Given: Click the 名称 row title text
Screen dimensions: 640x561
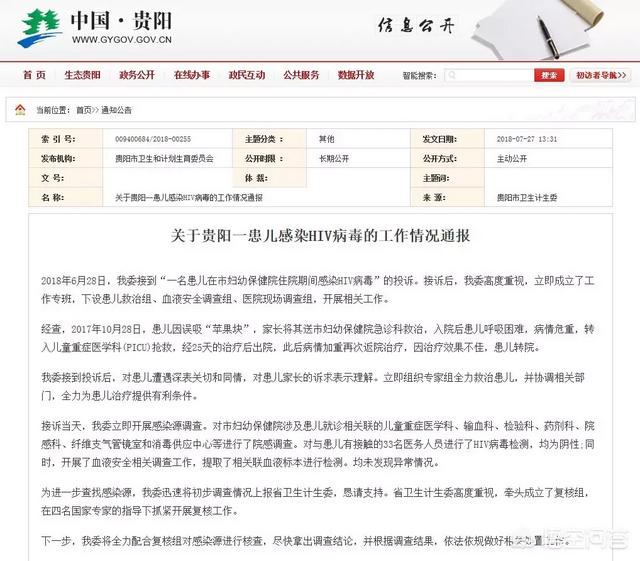Looking at the screenshot, I should [189, 198].
